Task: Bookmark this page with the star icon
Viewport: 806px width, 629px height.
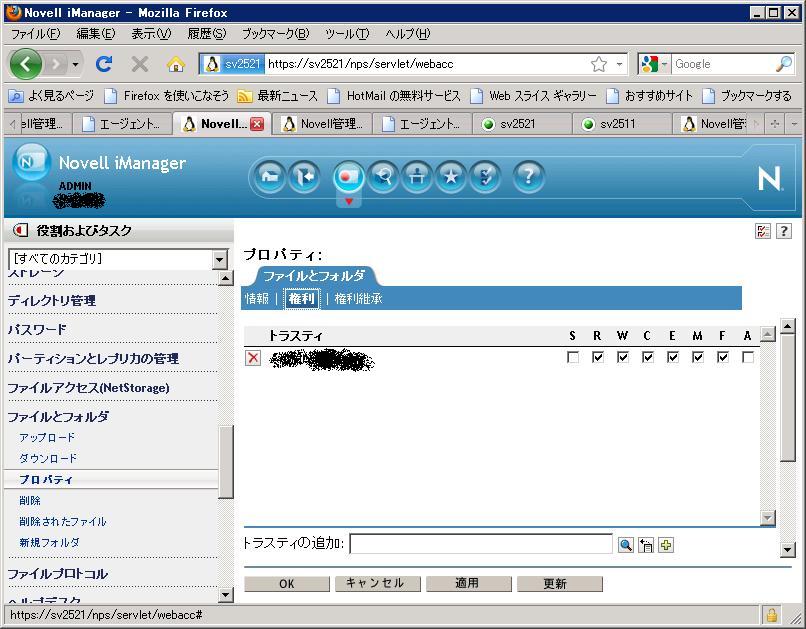Action: coord(598,64)
